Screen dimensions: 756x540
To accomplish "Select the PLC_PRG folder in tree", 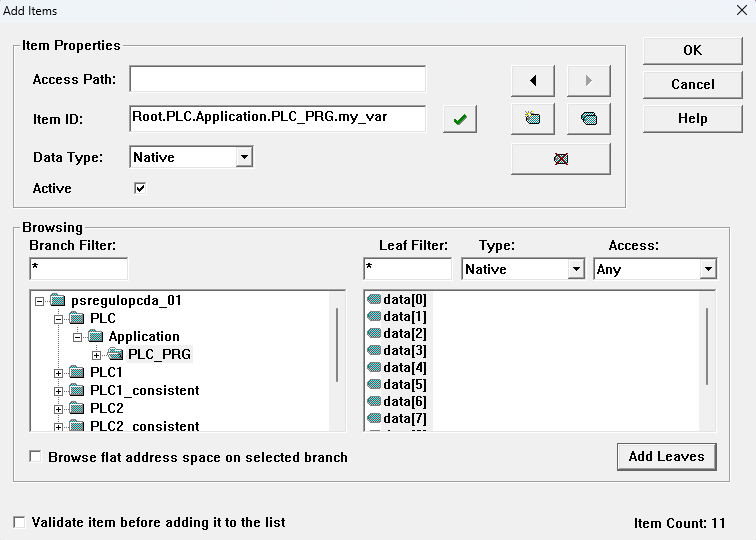I will (159, 354).
